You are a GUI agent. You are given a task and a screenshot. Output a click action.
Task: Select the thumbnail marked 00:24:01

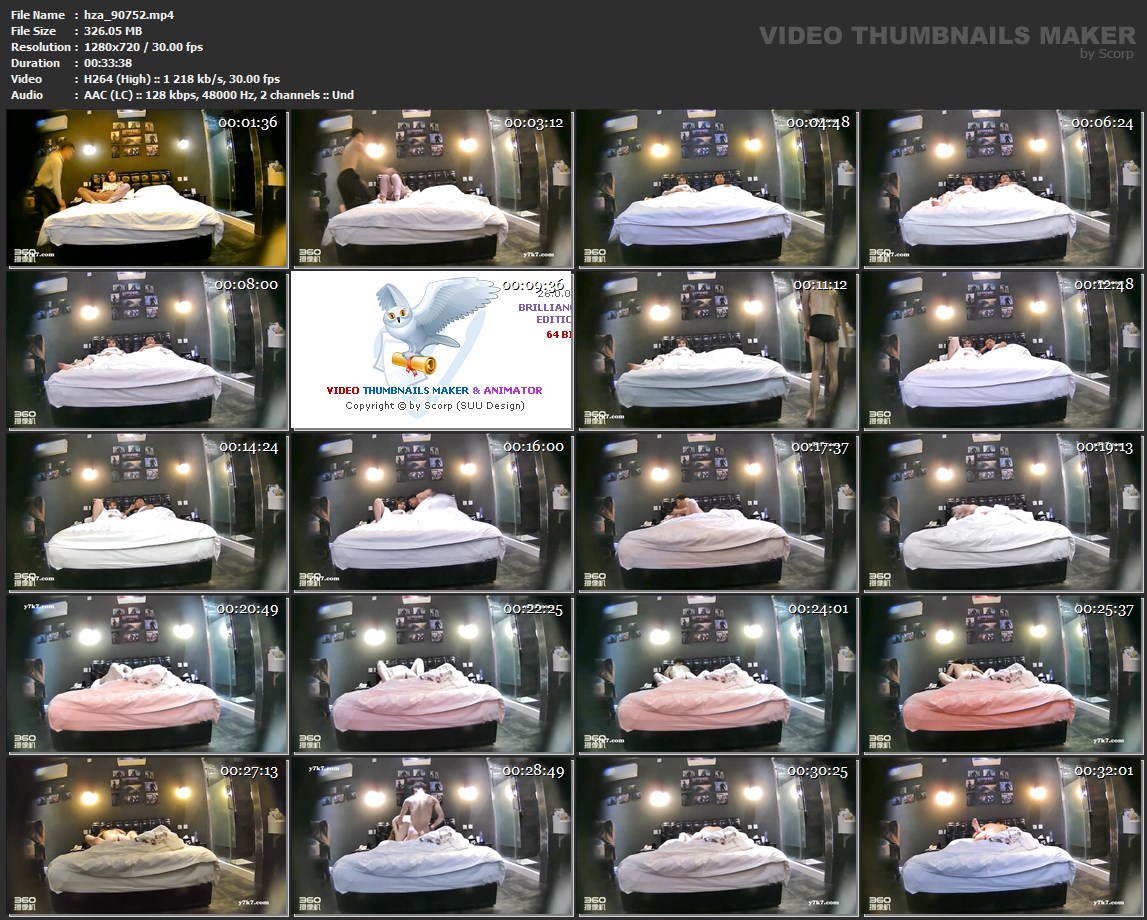716,673
